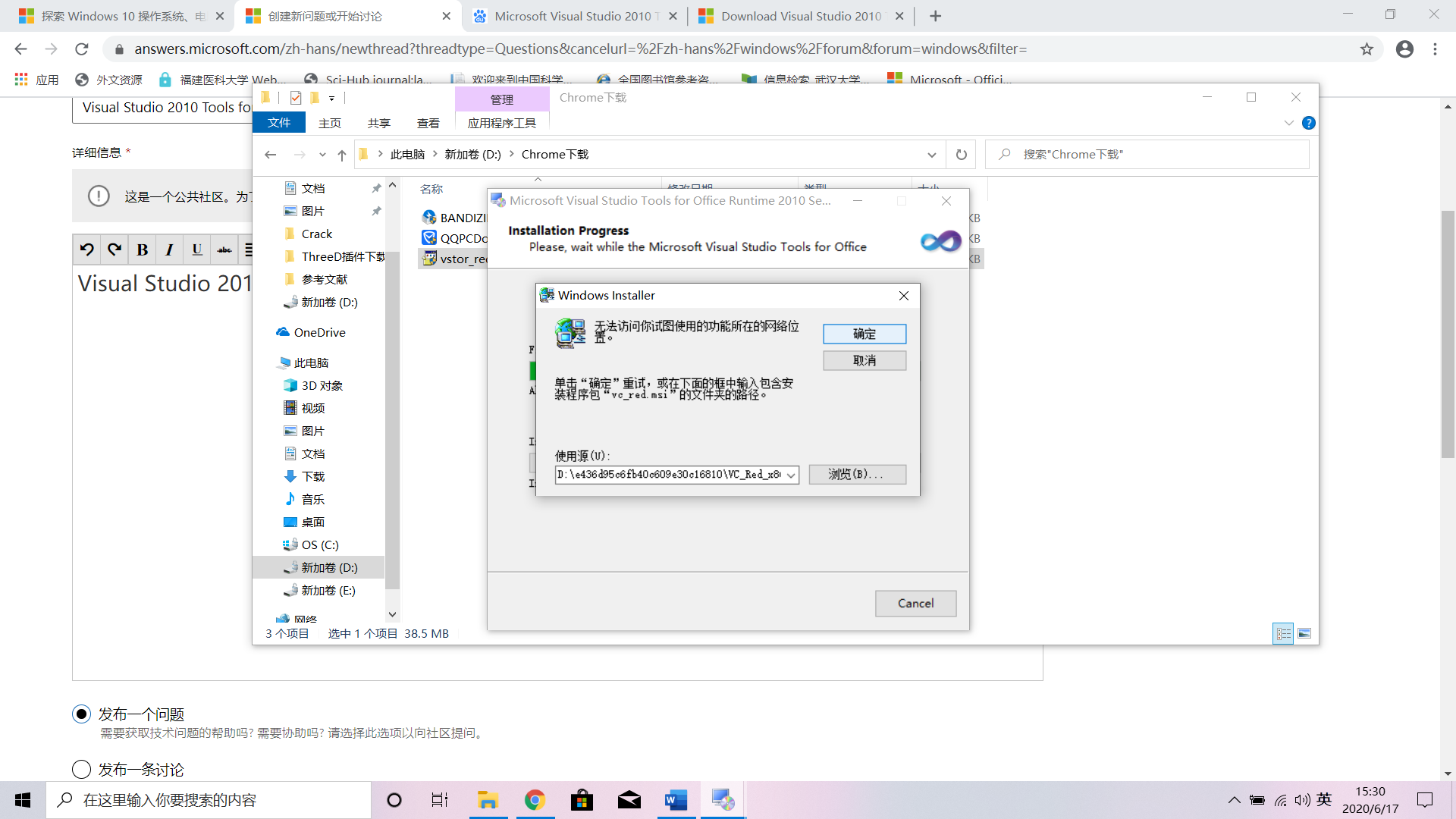
Task: Select 此电脑 in navigation pane
Action: point(303,363)
